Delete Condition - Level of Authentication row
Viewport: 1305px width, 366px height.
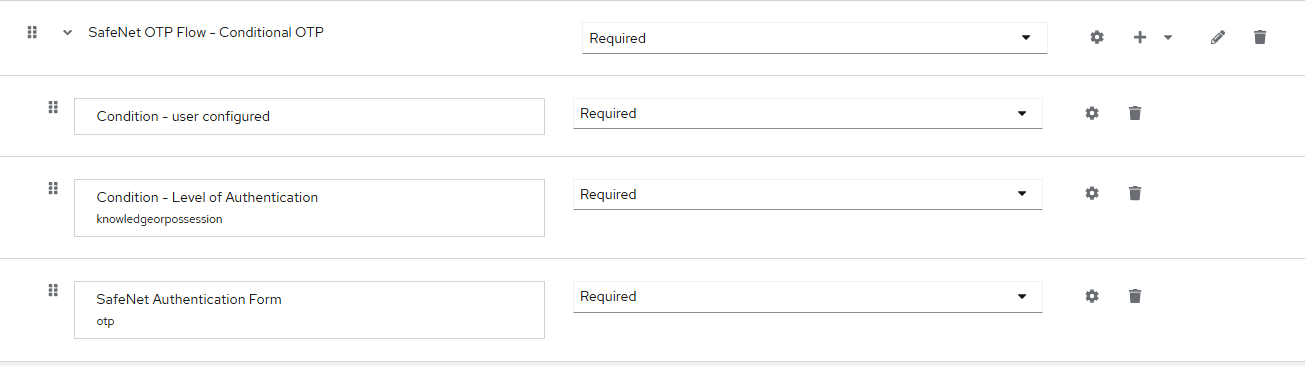point(1135,193)
